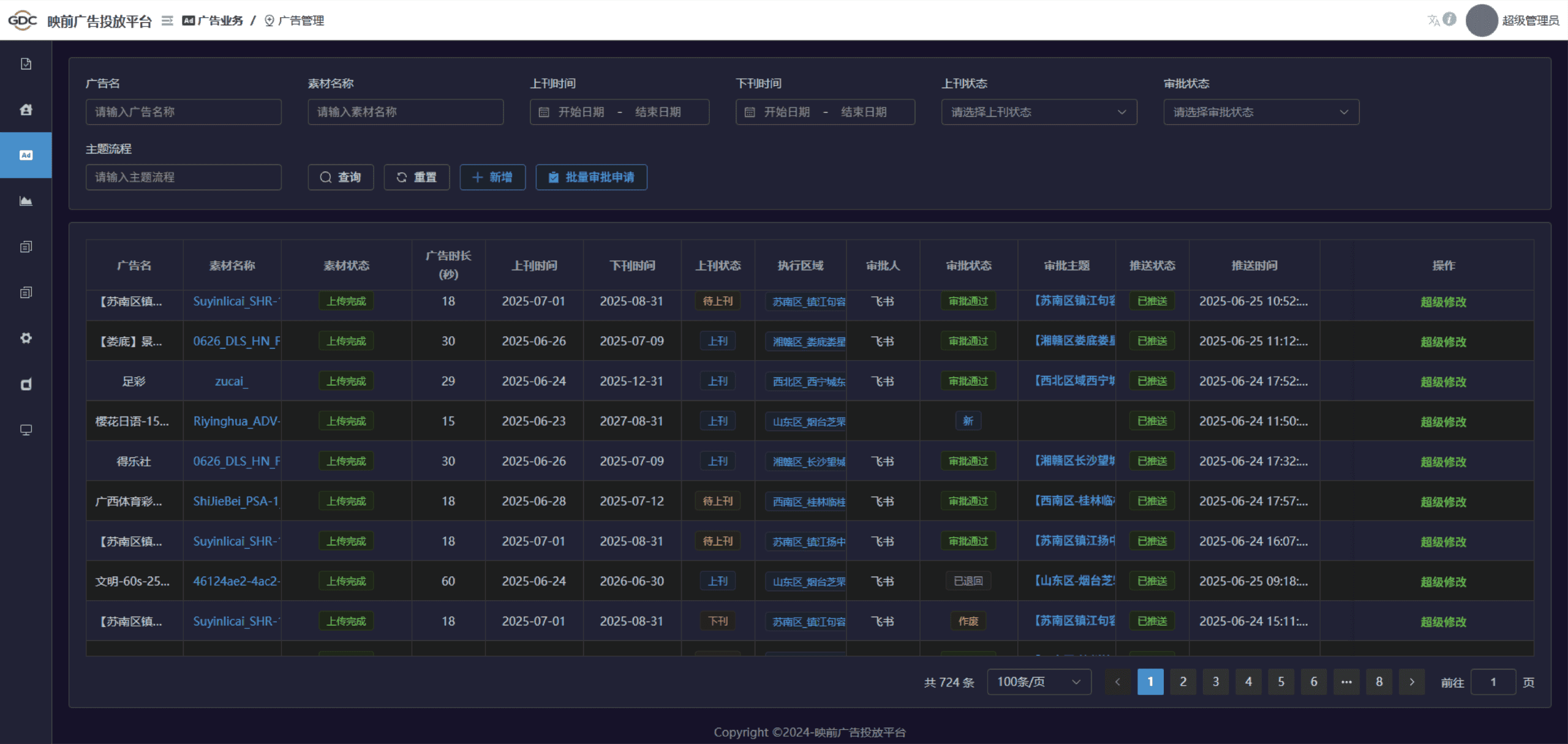Click the pagination ellipsis button

tap(1346, 682)
